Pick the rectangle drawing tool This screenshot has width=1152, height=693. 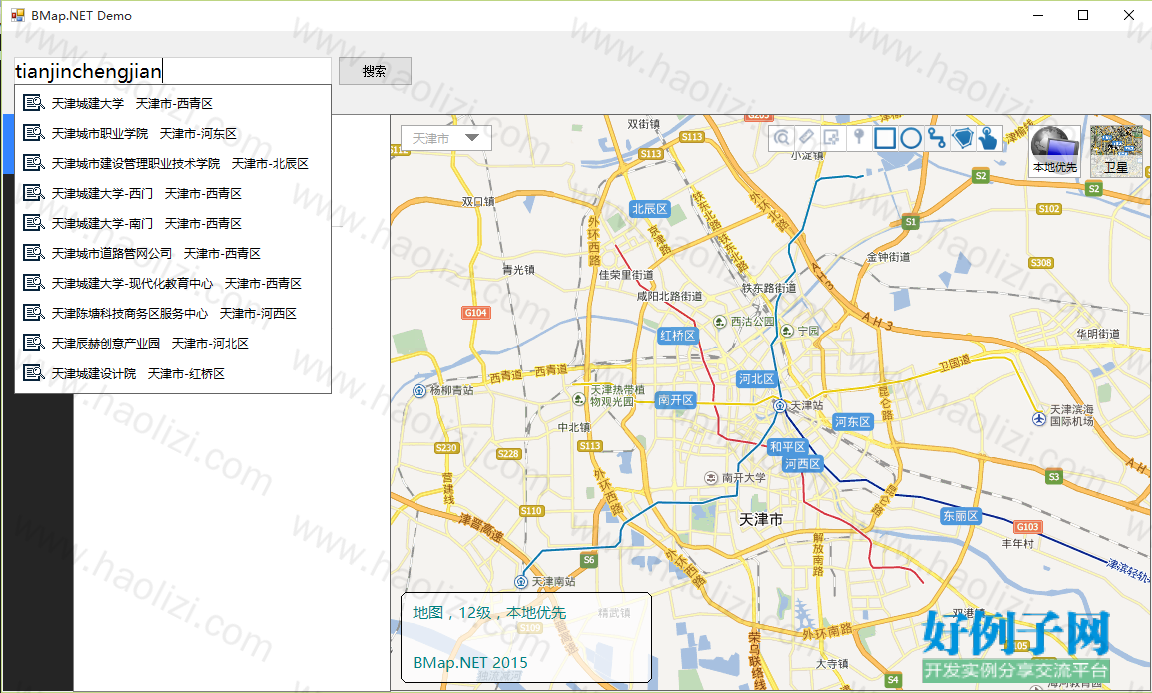coord(885,137)
